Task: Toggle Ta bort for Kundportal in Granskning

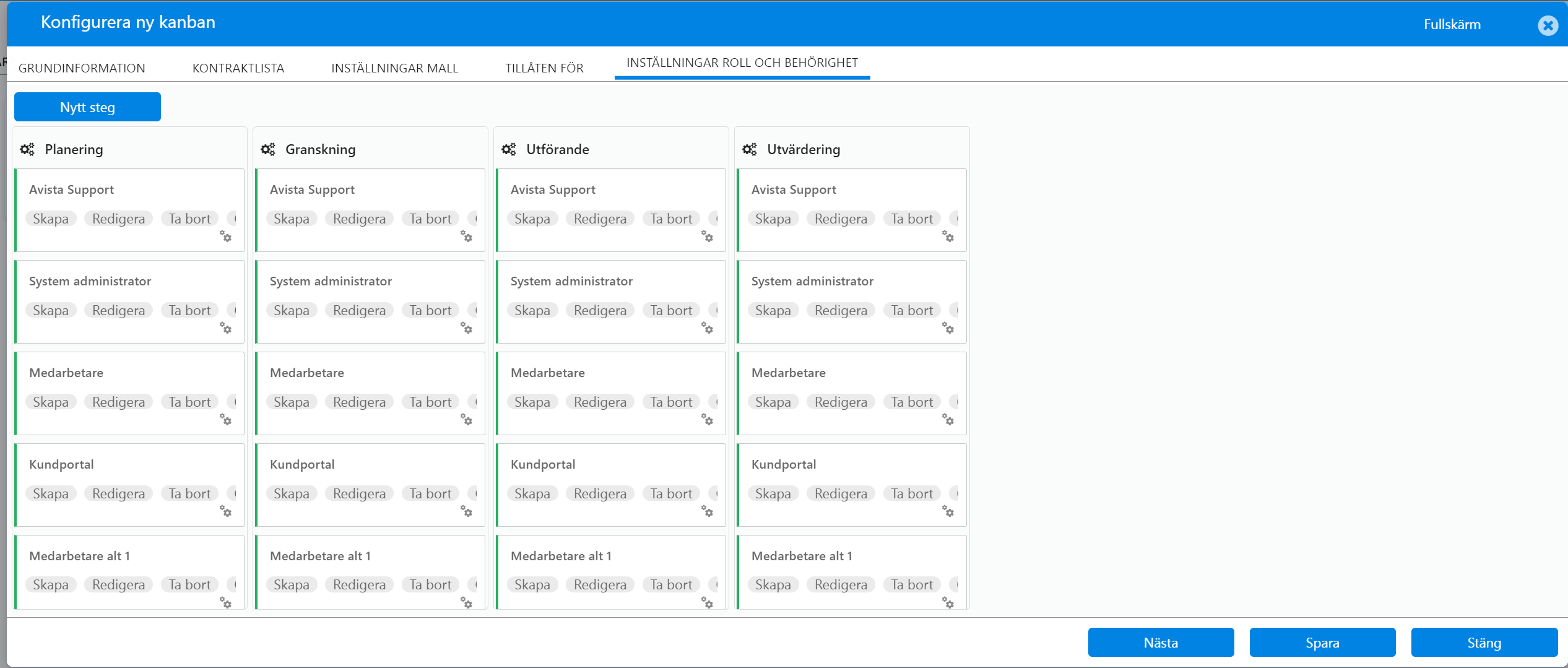Action: click(x=431, y=493)
